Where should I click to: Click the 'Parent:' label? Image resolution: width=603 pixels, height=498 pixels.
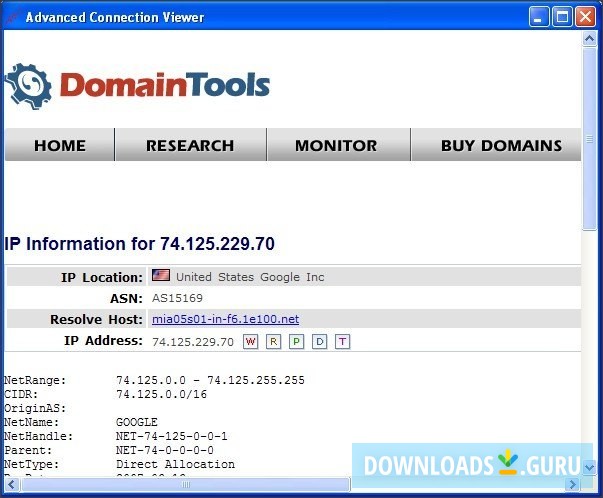pos(28,450)
